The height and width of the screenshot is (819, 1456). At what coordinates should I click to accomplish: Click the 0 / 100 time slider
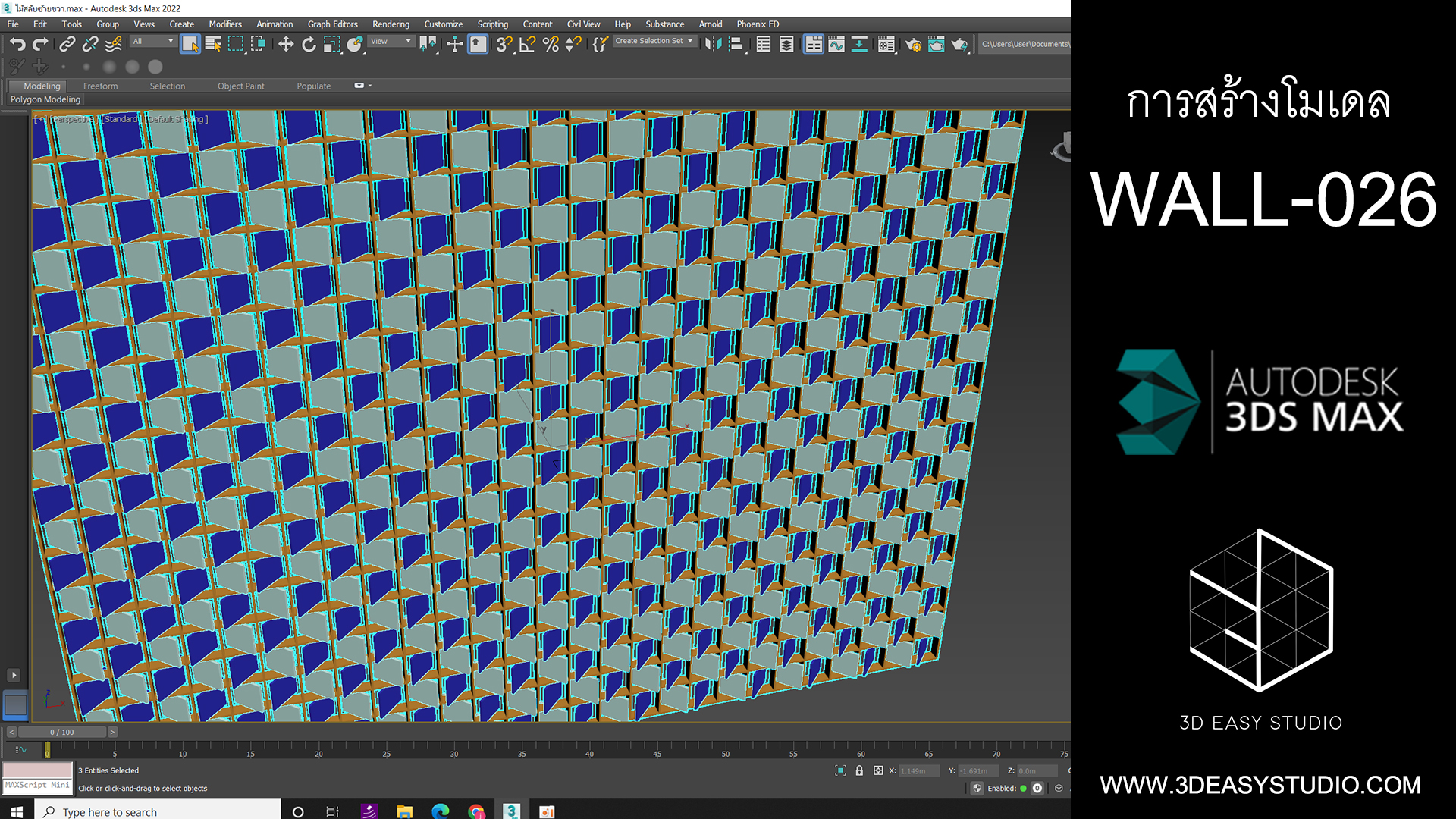coord(62,733)
